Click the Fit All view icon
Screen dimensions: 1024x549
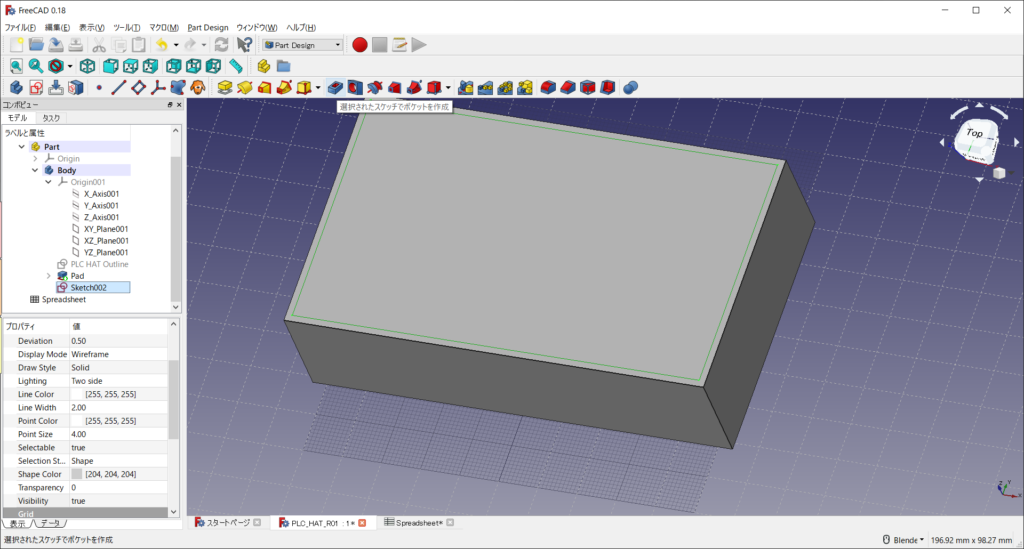click(17, 66)
